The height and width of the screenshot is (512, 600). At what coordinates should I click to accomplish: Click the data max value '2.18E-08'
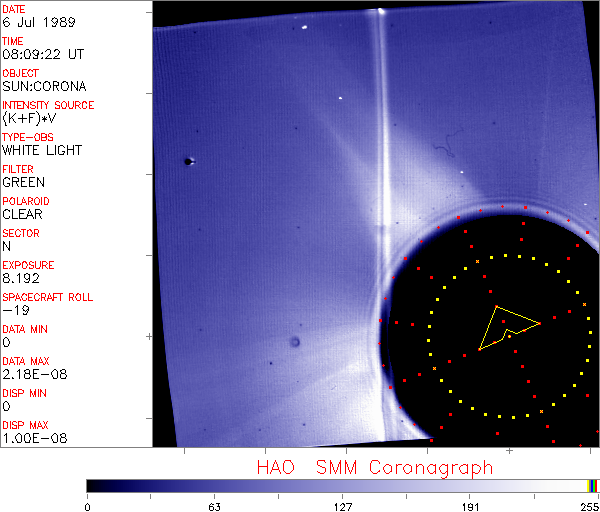point(28,374)
